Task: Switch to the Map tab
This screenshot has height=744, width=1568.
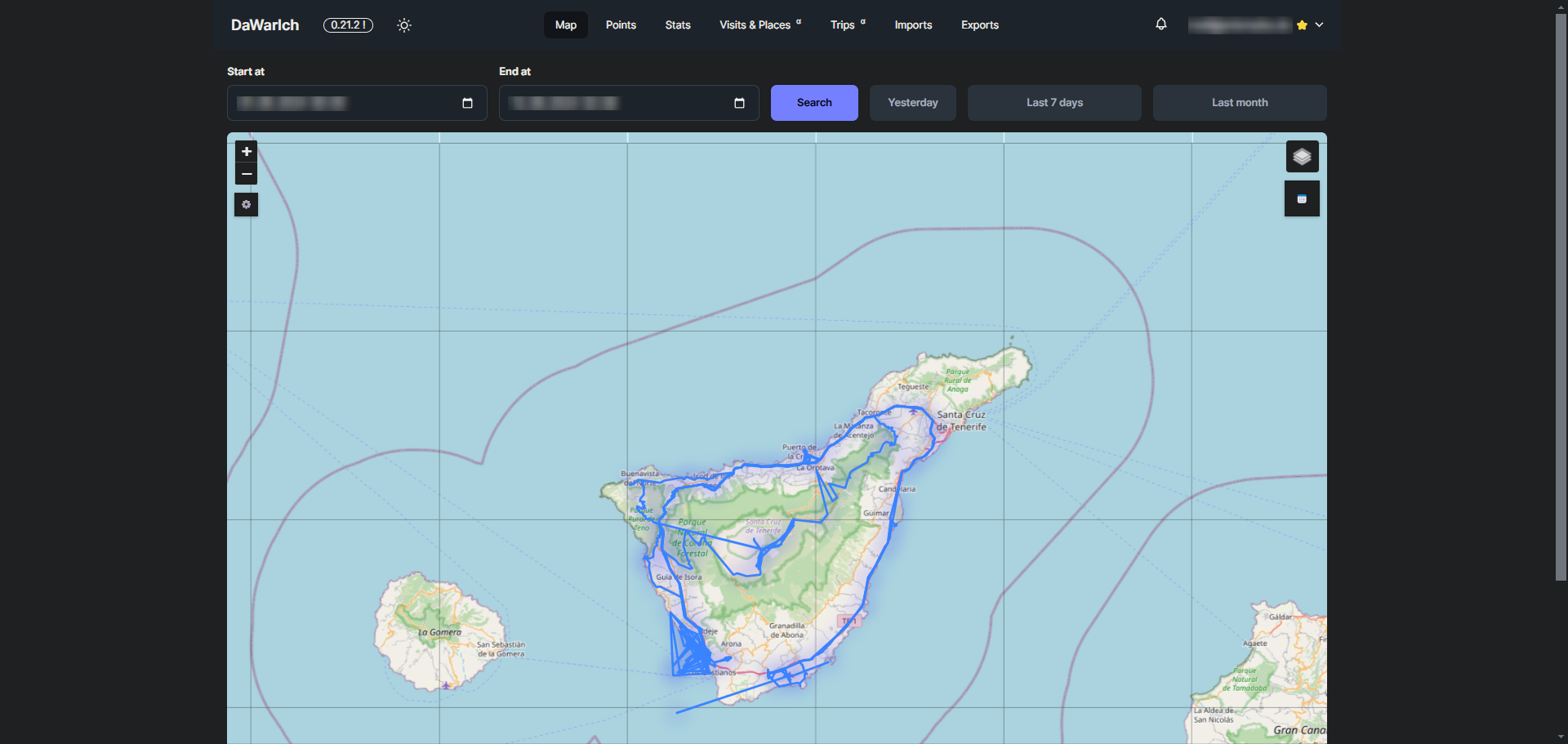Action: pos(566,25)
